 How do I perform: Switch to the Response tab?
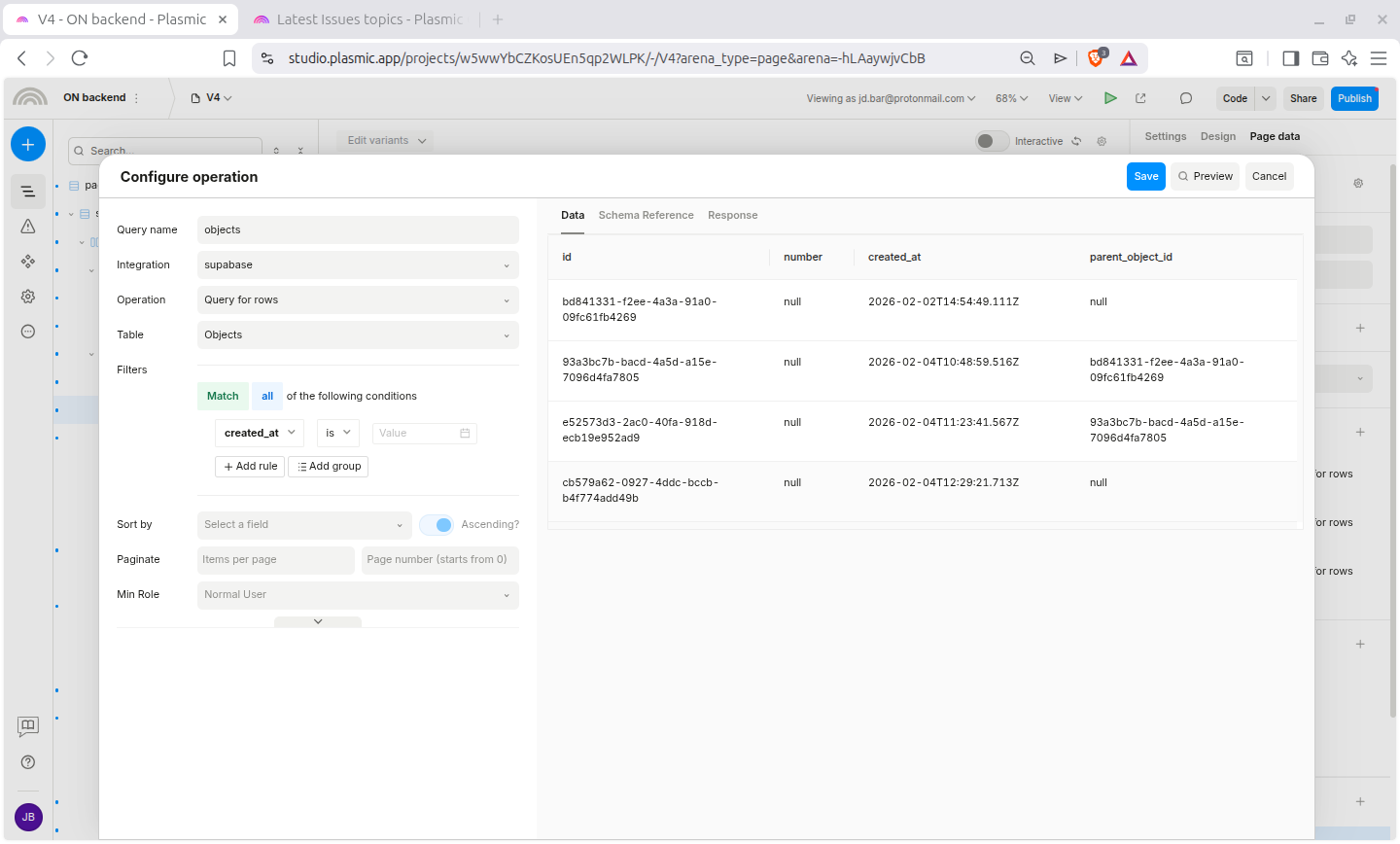point(732,216)
